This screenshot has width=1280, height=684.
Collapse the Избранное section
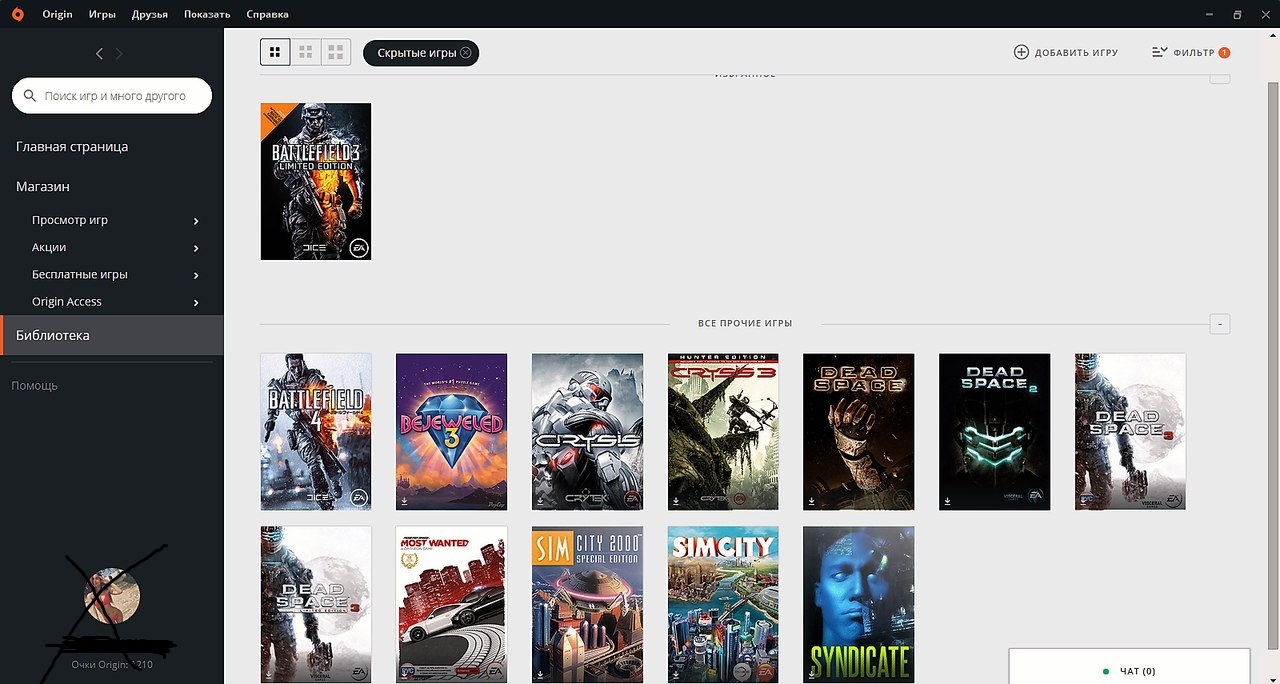(1220, 77)
